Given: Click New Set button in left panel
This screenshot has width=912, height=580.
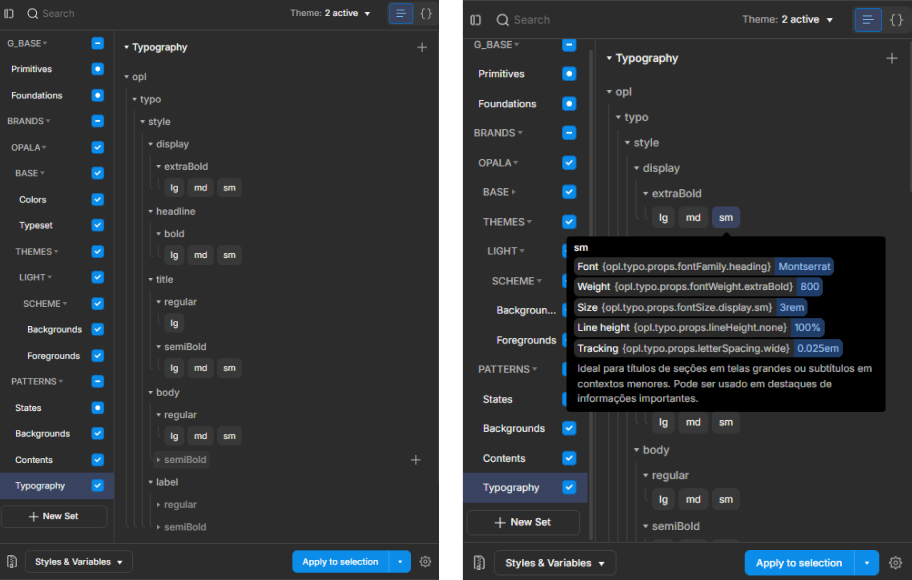Looking at the screenshot, I should click(54, 516).
